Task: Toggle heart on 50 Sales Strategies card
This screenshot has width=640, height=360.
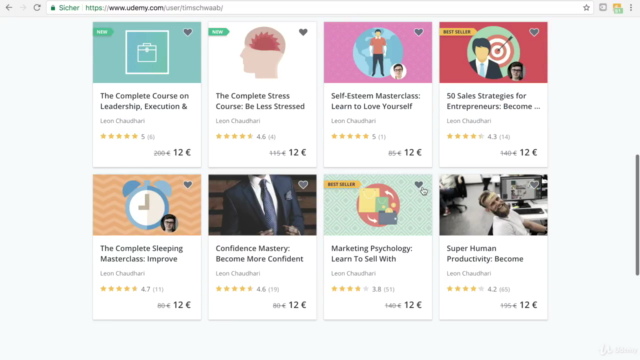Action: click(x=534, y=32)
